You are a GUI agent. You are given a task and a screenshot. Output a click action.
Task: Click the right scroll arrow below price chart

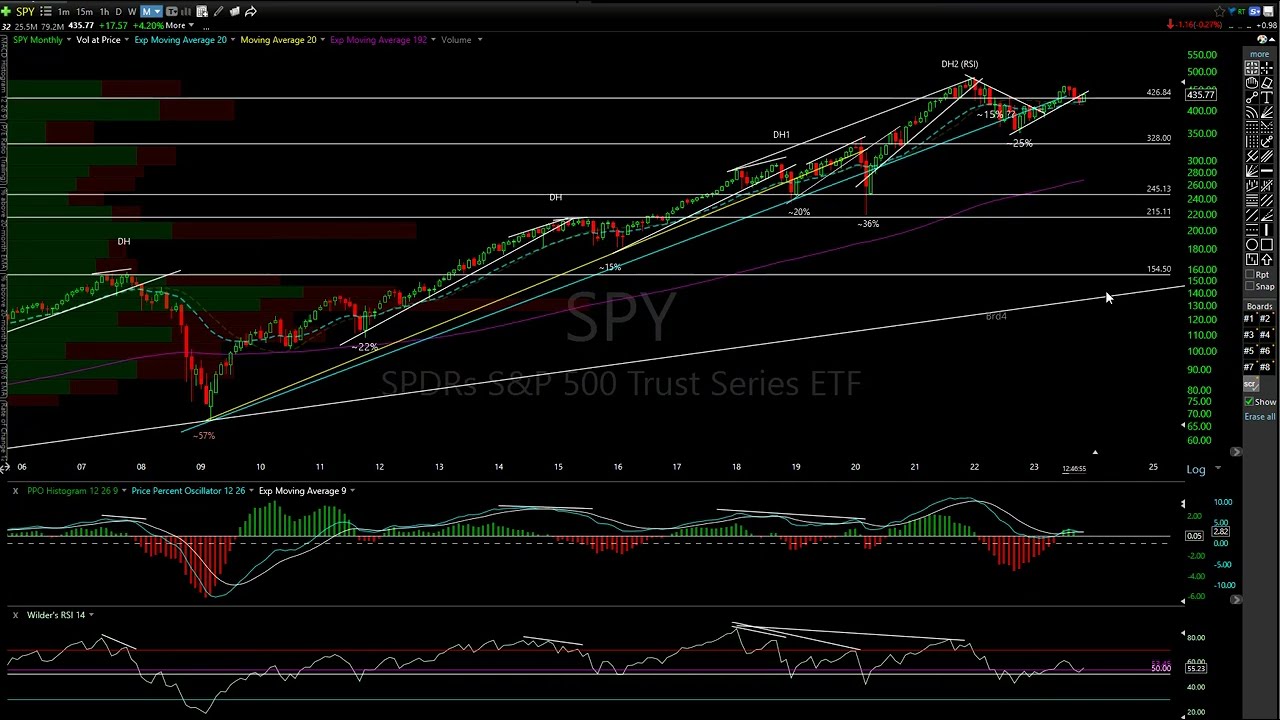(1236, 452)
